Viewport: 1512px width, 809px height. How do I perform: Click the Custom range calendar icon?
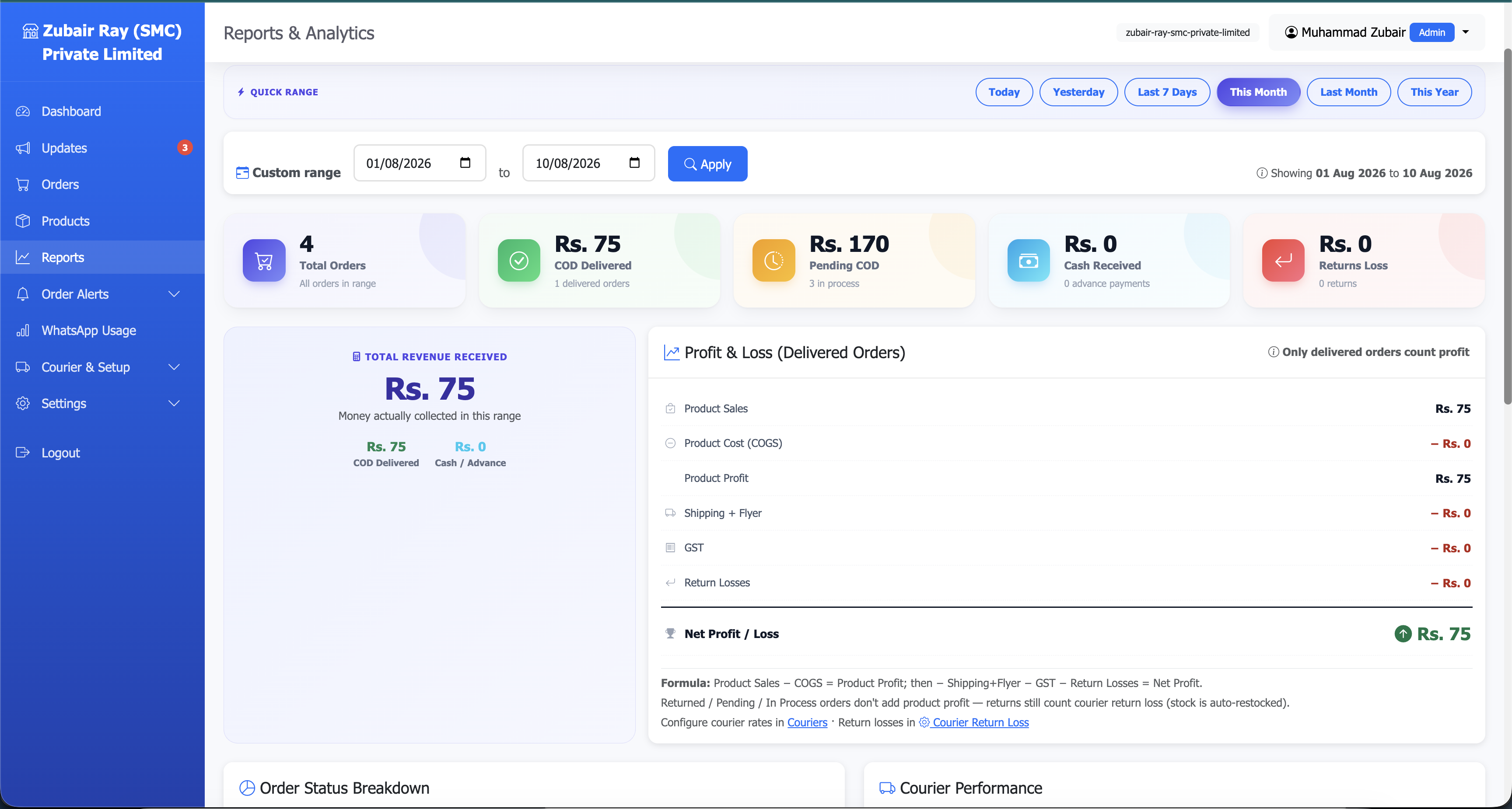click(x=242, y=172)
